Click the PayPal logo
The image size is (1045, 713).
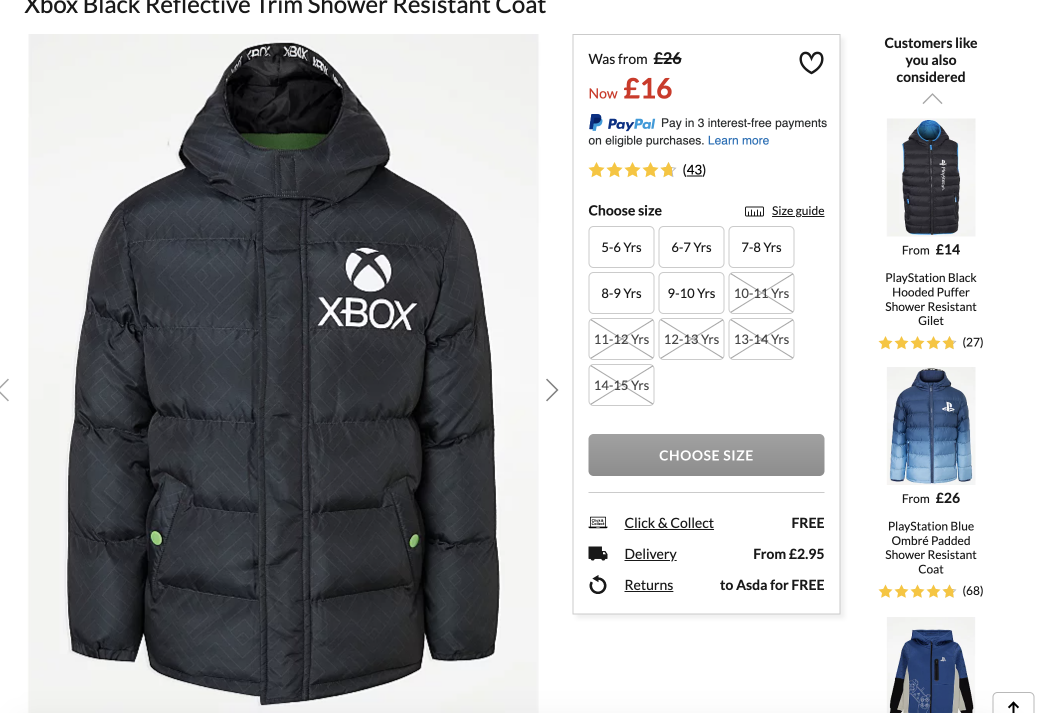[622, 123]
